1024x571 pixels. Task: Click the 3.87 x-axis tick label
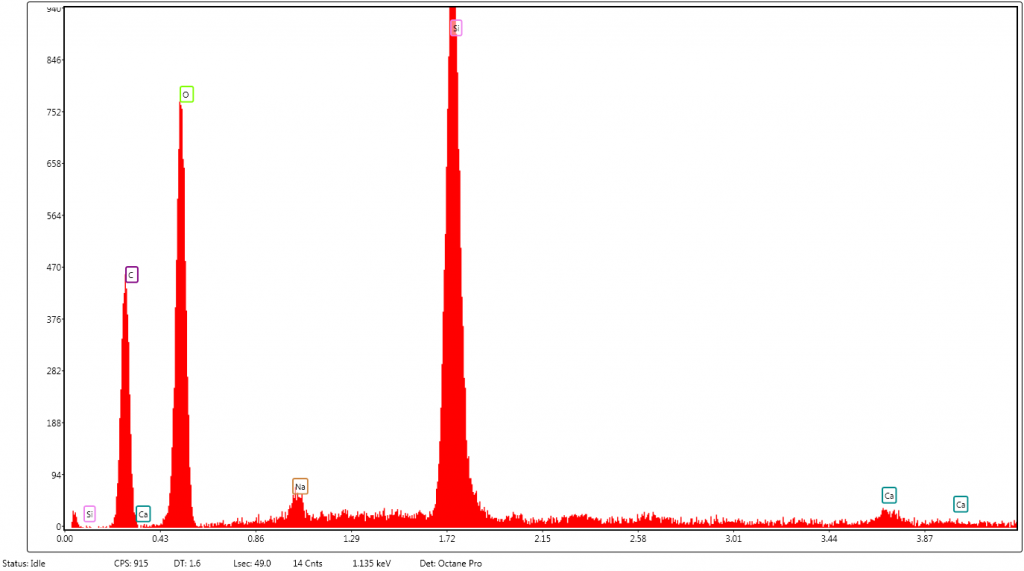[925, 539]
